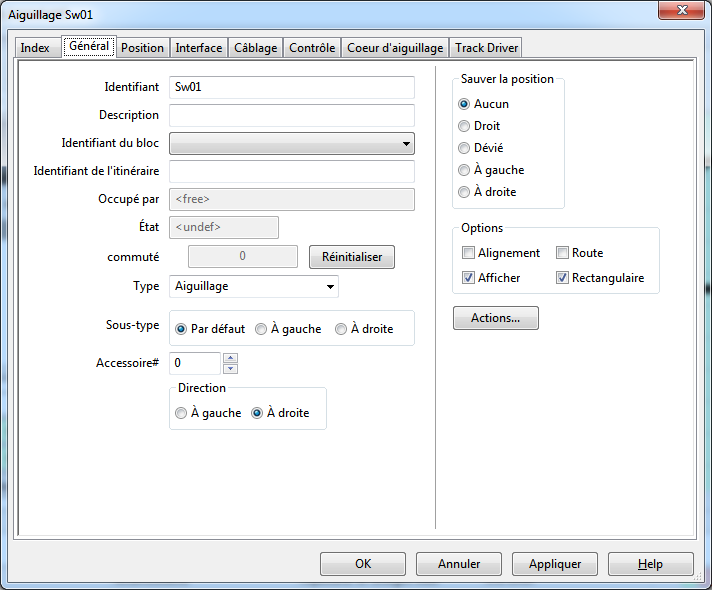Open the Câblage tab
The image size is (712, 590).
coord(256,48)
